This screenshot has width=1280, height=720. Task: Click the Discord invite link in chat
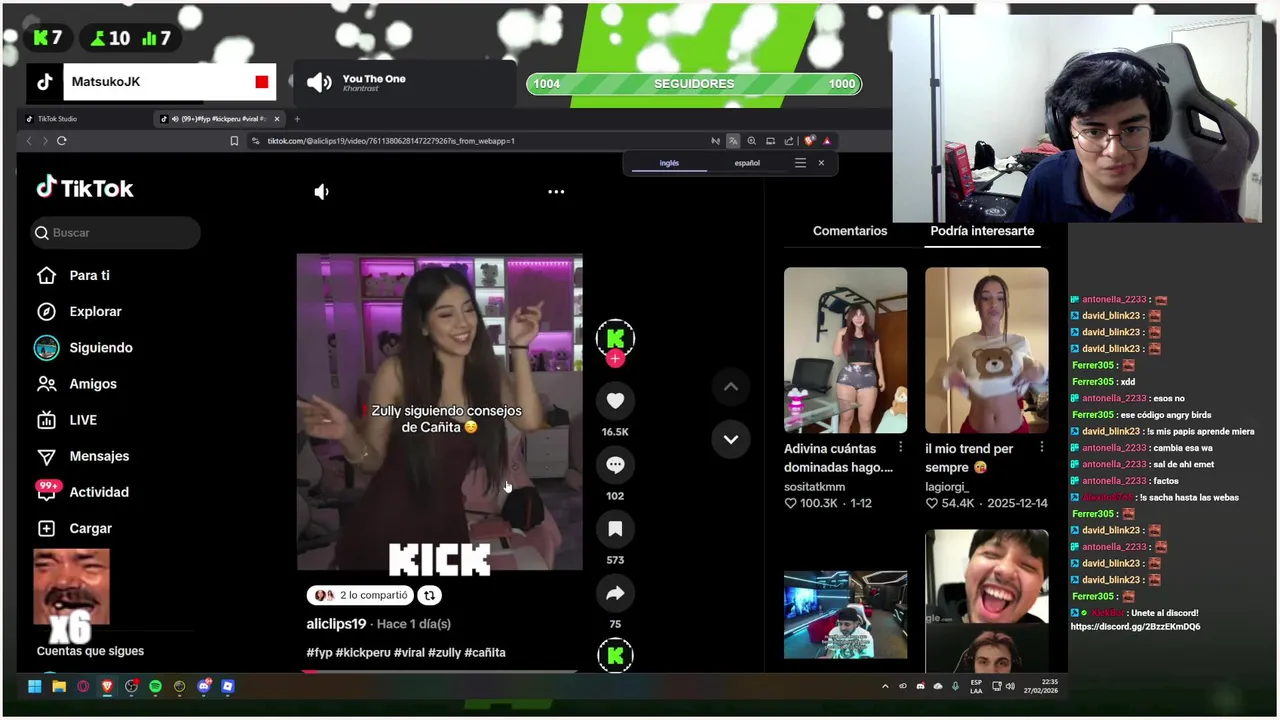tap(1135, 627)
